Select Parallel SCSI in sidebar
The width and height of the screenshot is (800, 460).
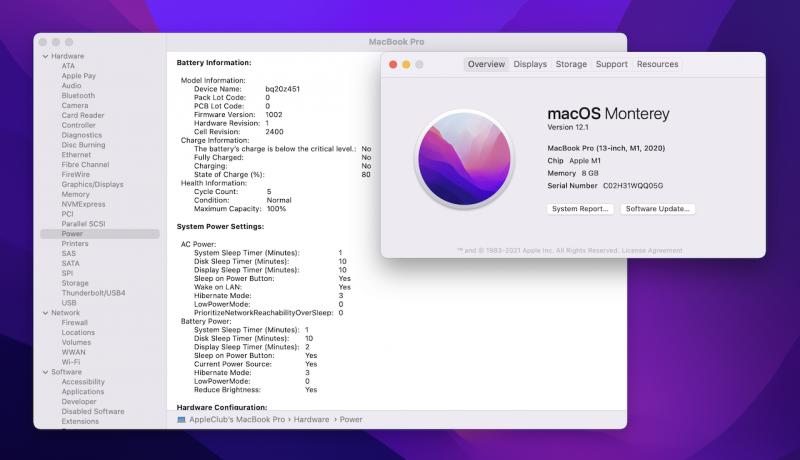83,224
